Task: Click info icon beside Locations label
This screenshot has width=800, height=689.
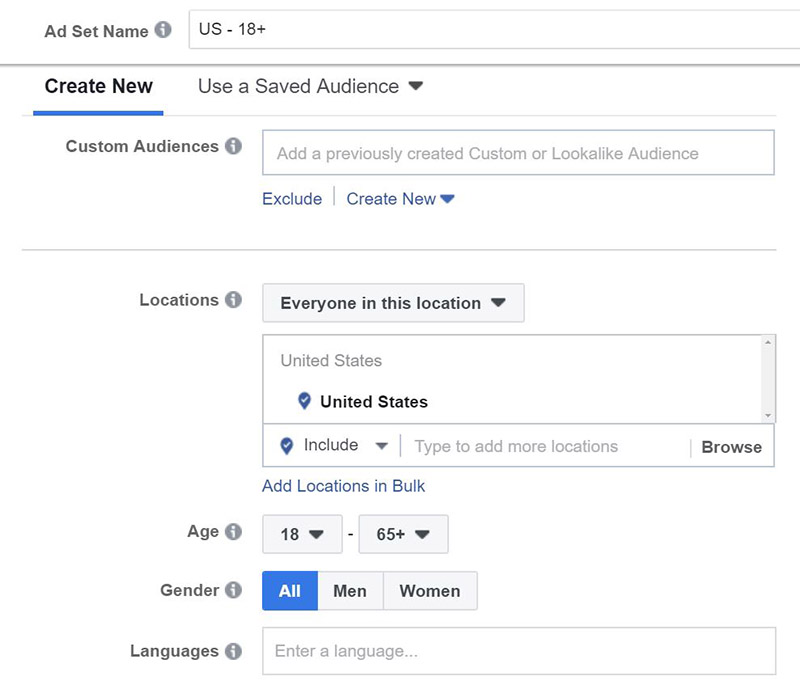Action: click(233, 300)
